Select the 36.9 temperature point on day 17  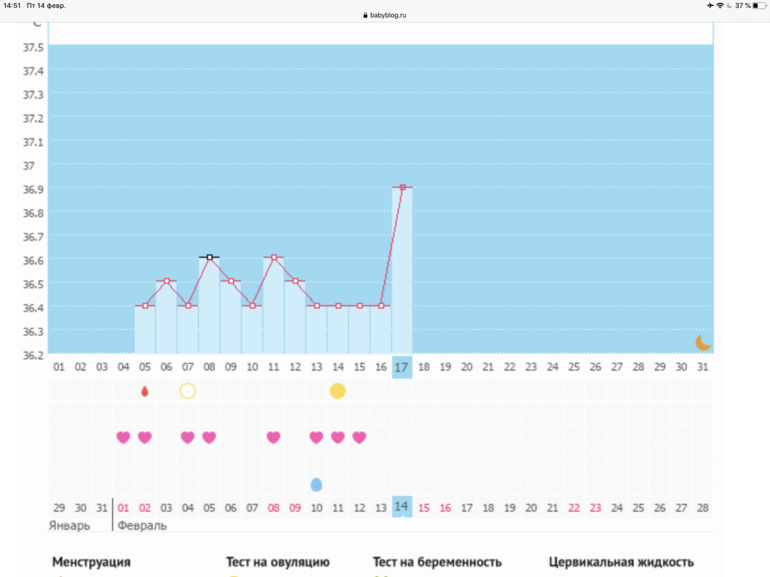pos(402,187)
